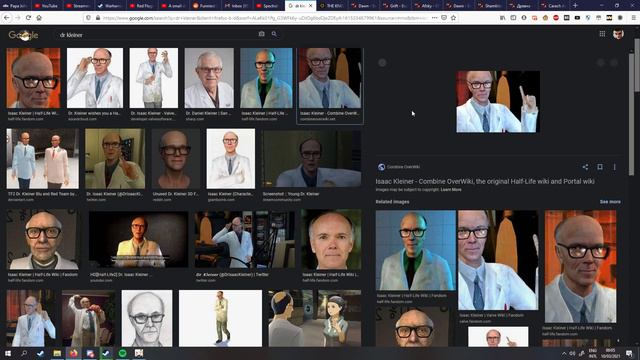This screenshot has height=360, width=640.
Task: Open Isaac Kleiner - Combine OverWiki title link
Action: click(x=485, y=181)
